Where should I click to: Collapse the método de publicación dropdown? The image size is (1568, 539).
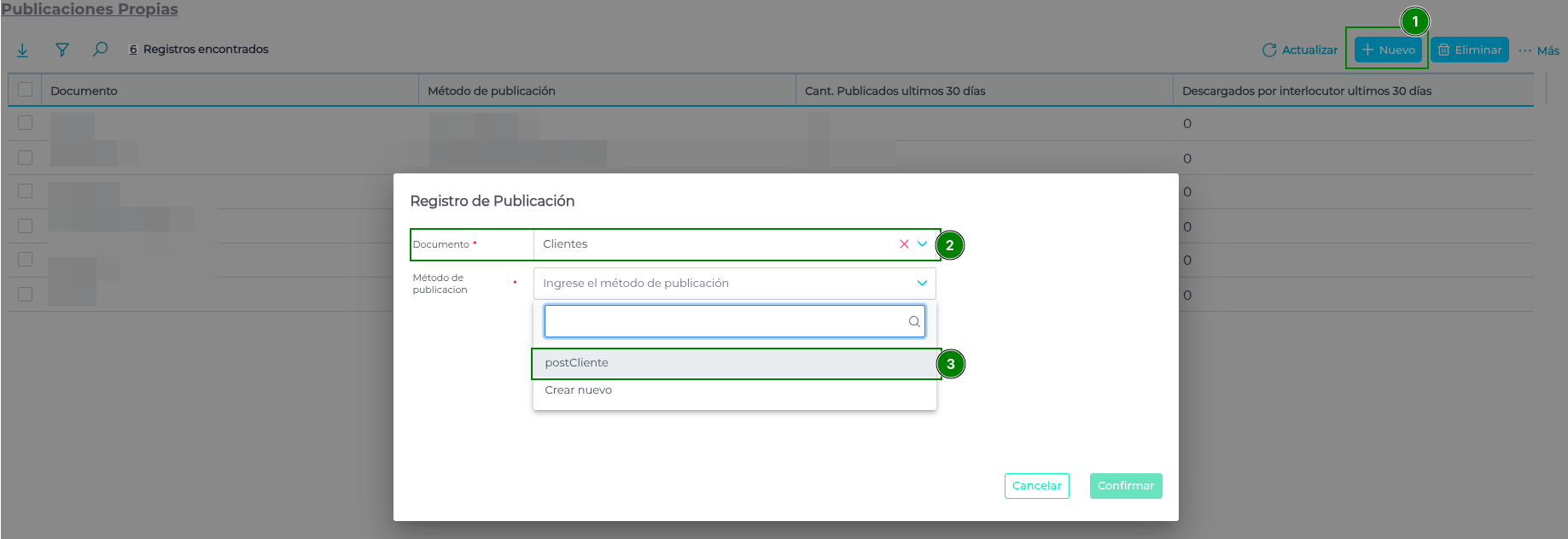pyautogui.click(x=922, y=284)
